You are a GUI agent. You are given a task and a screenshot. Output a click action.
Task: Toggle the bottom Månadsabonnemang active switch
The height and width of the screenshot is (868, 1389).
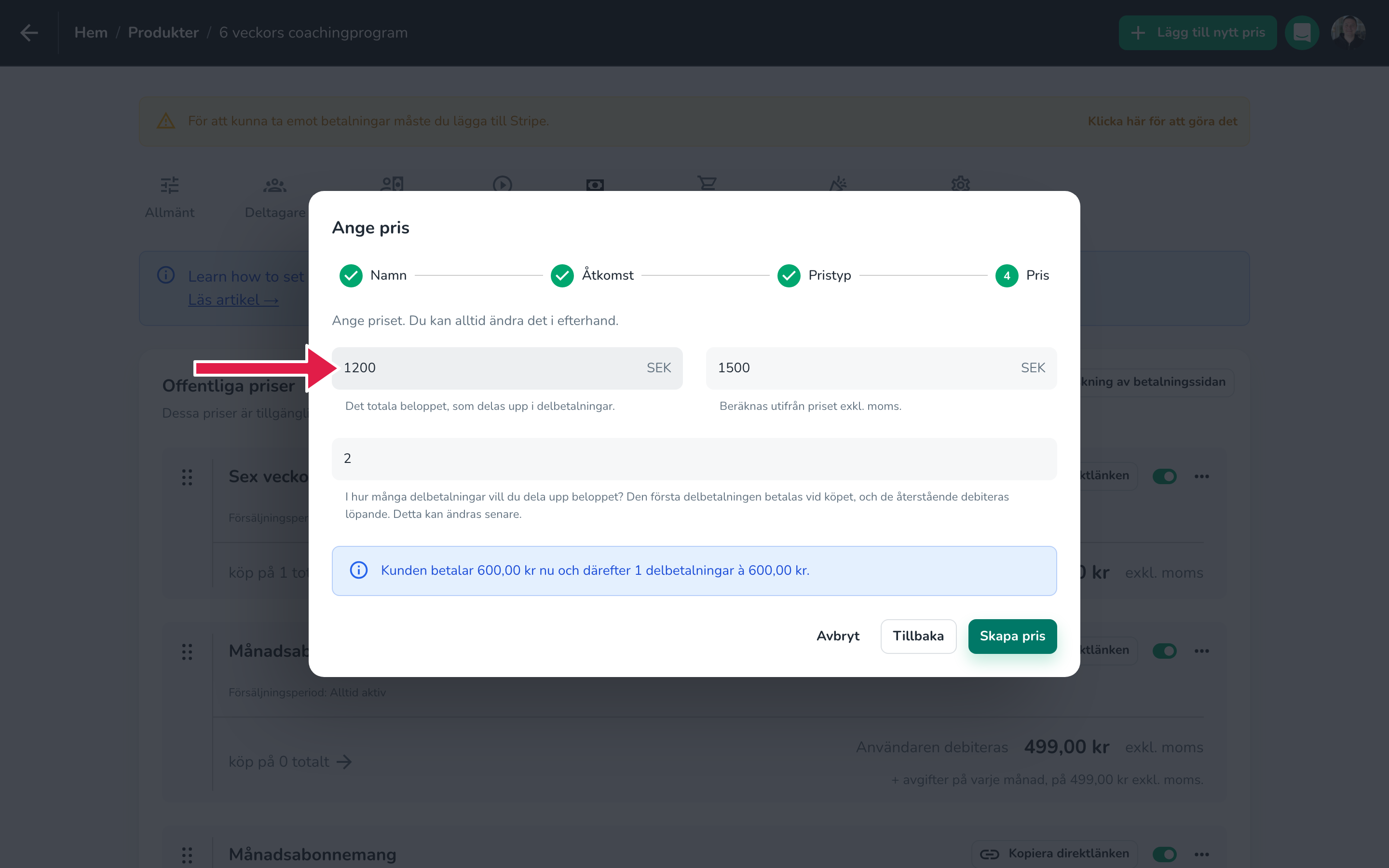click(1165, 854)
